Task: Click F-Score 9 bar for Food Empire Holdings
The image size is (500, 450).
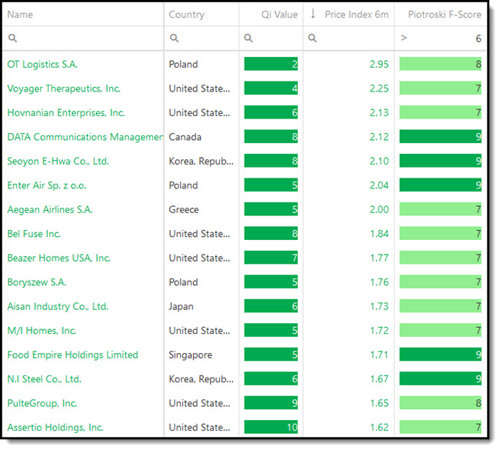Action: 440,354
